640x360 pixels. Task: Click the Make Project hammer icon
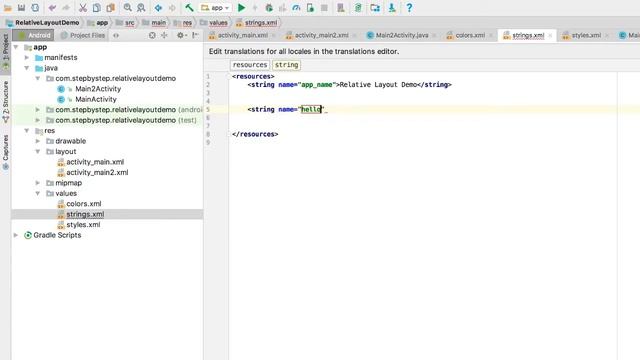coord(189,7)
